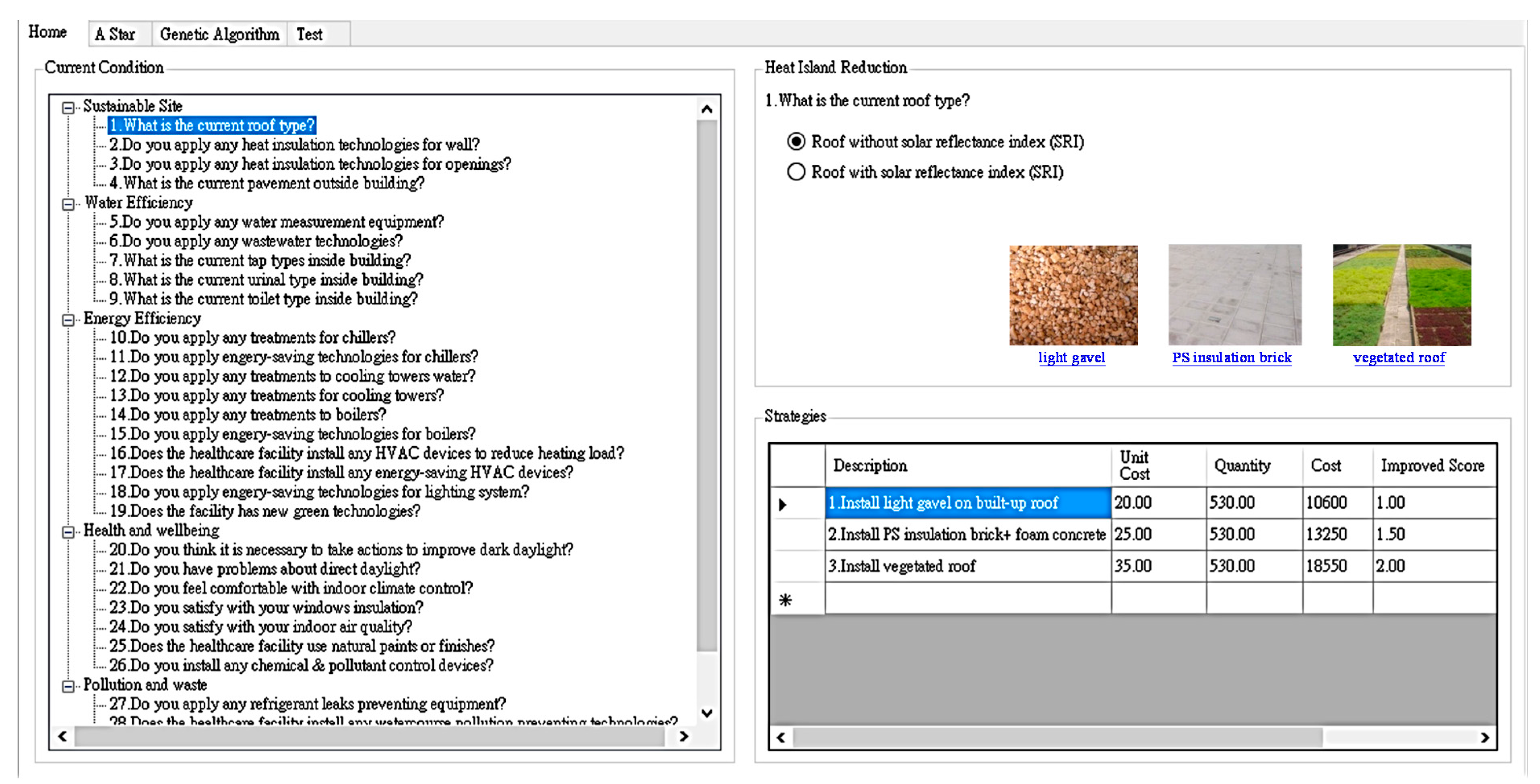The width and height of the screenshot is (1540, 784).
Task: Click Strategies grid scroll-right arrow
Action: click(x=1485, y=737)
